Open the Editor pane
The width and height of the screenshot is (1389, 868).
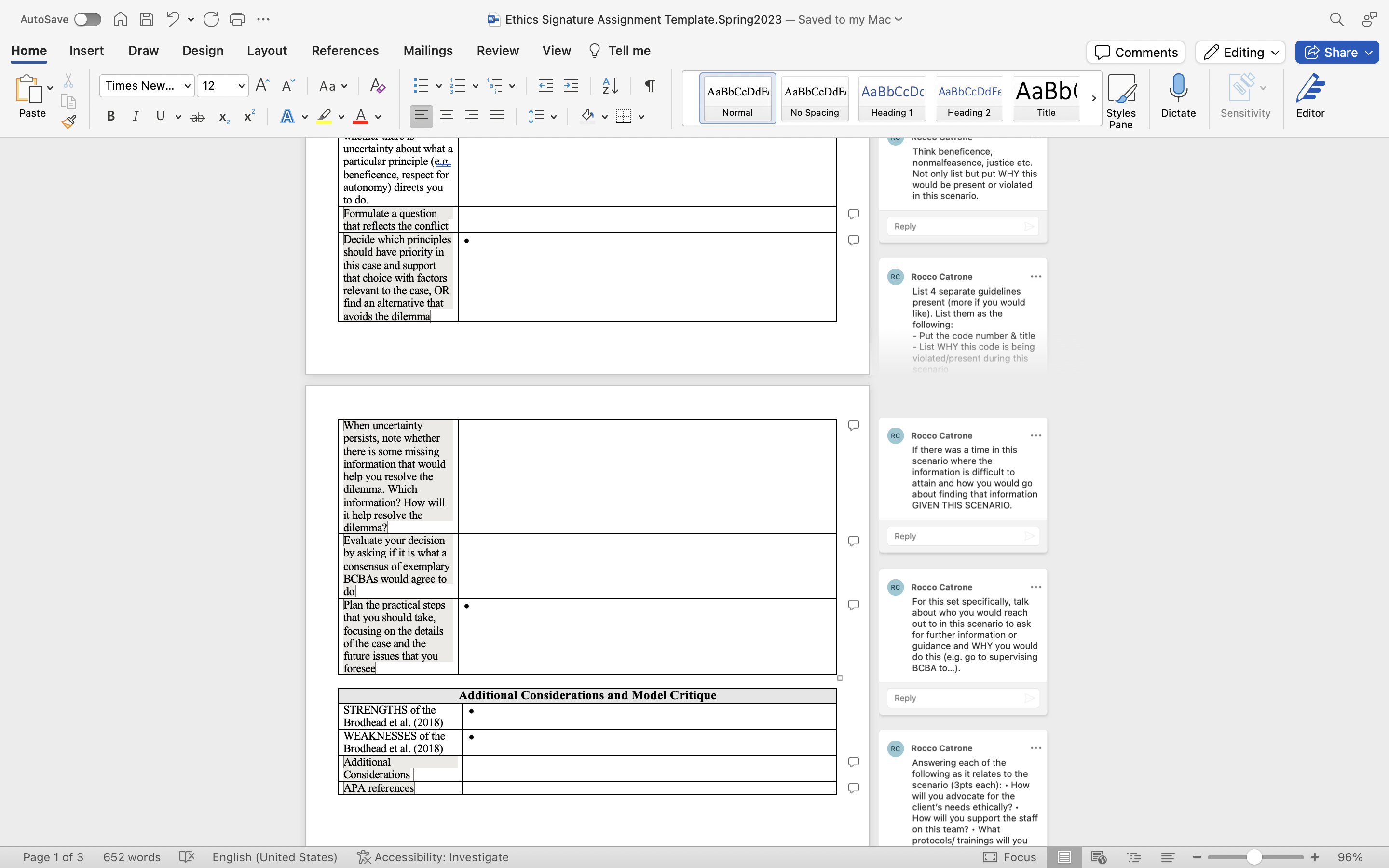click(x=1310, y=96)
